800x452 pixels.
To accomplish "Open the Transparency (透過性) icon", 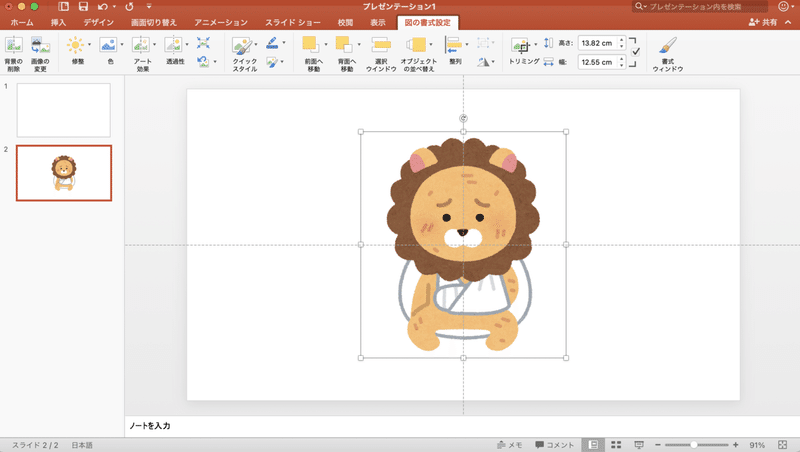I will pyautogui.click(x=173, y=45).
